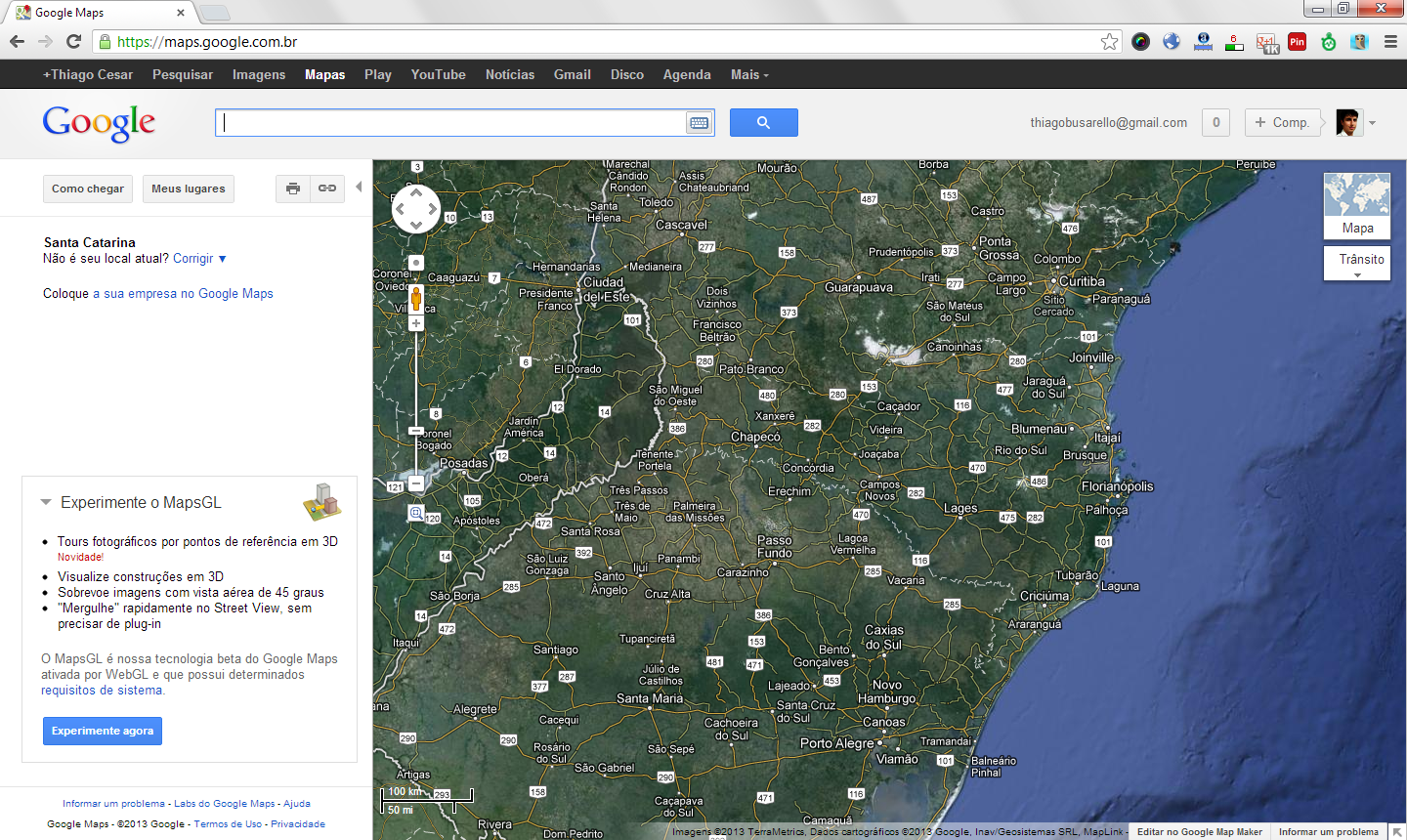The height and width of the screenshot is (840, 1407).
Task: Open Gmail in the top bar
Action: tap(573, 74)
